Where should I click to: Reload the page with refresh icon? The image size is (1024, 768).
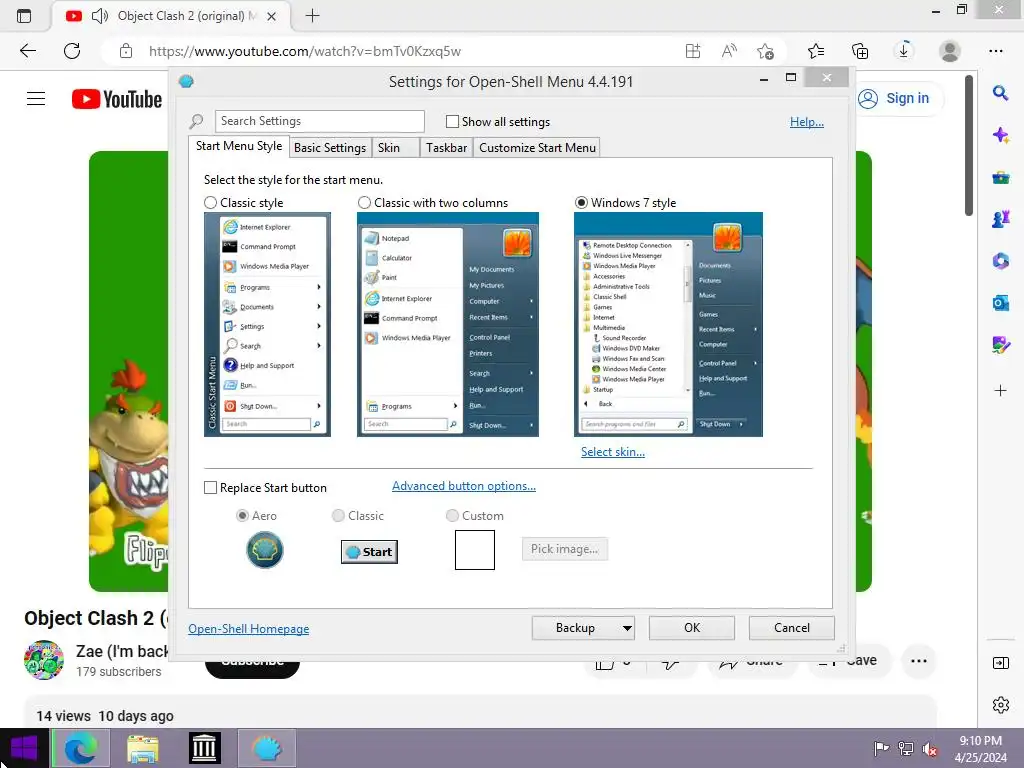pyautogui.click(x=72, y=51)
